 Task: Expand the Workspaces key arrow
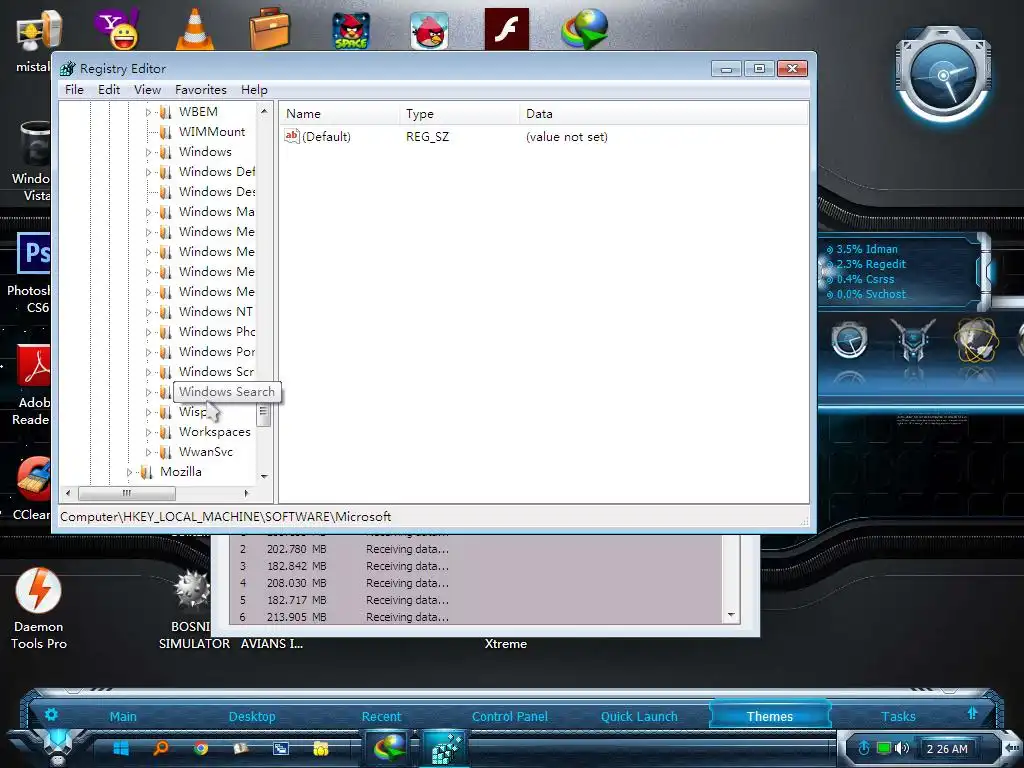click(148, 432)
